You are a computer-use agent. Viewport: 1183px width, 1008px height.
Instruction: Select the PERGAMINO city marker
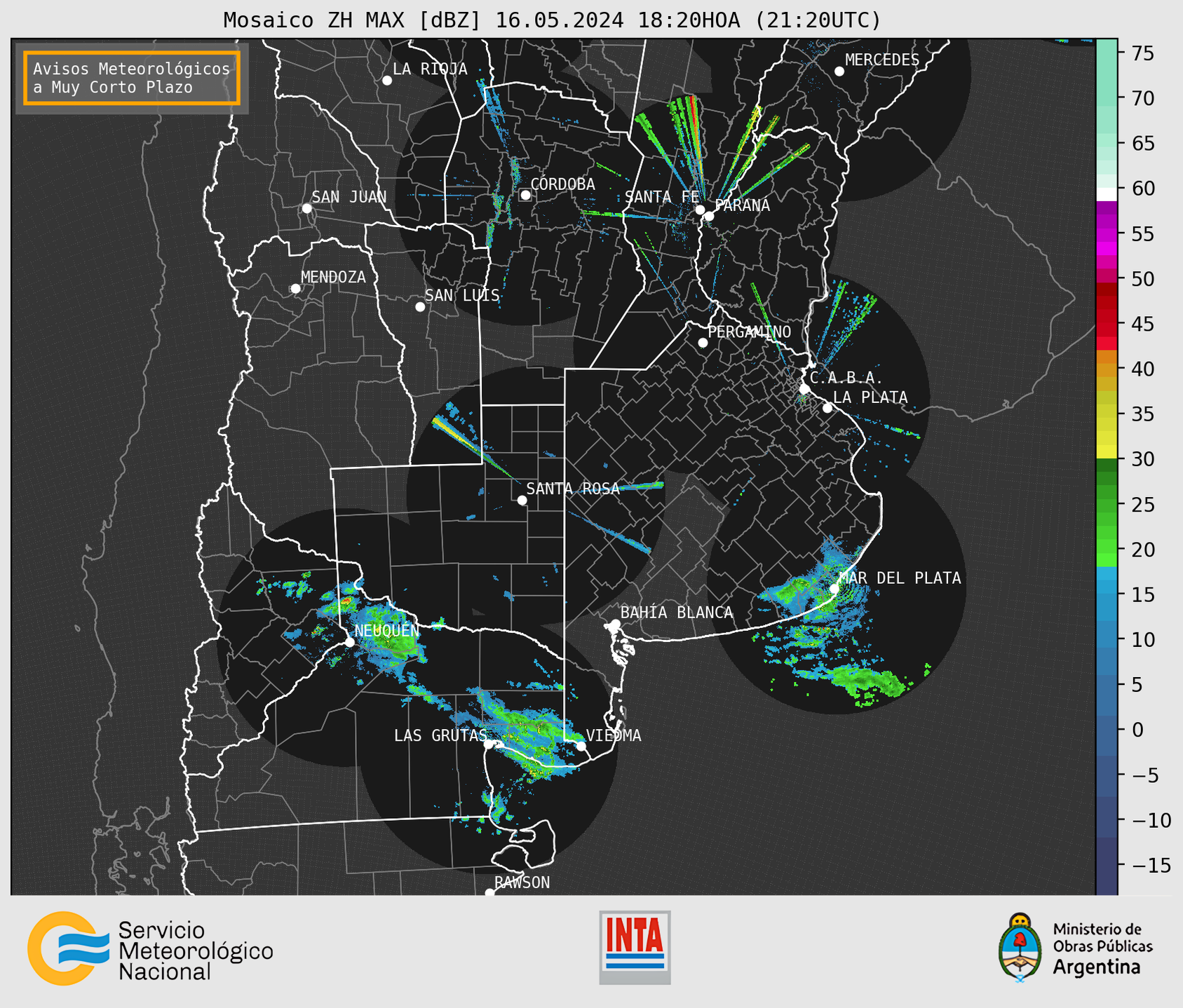click(x=703, y=343)
